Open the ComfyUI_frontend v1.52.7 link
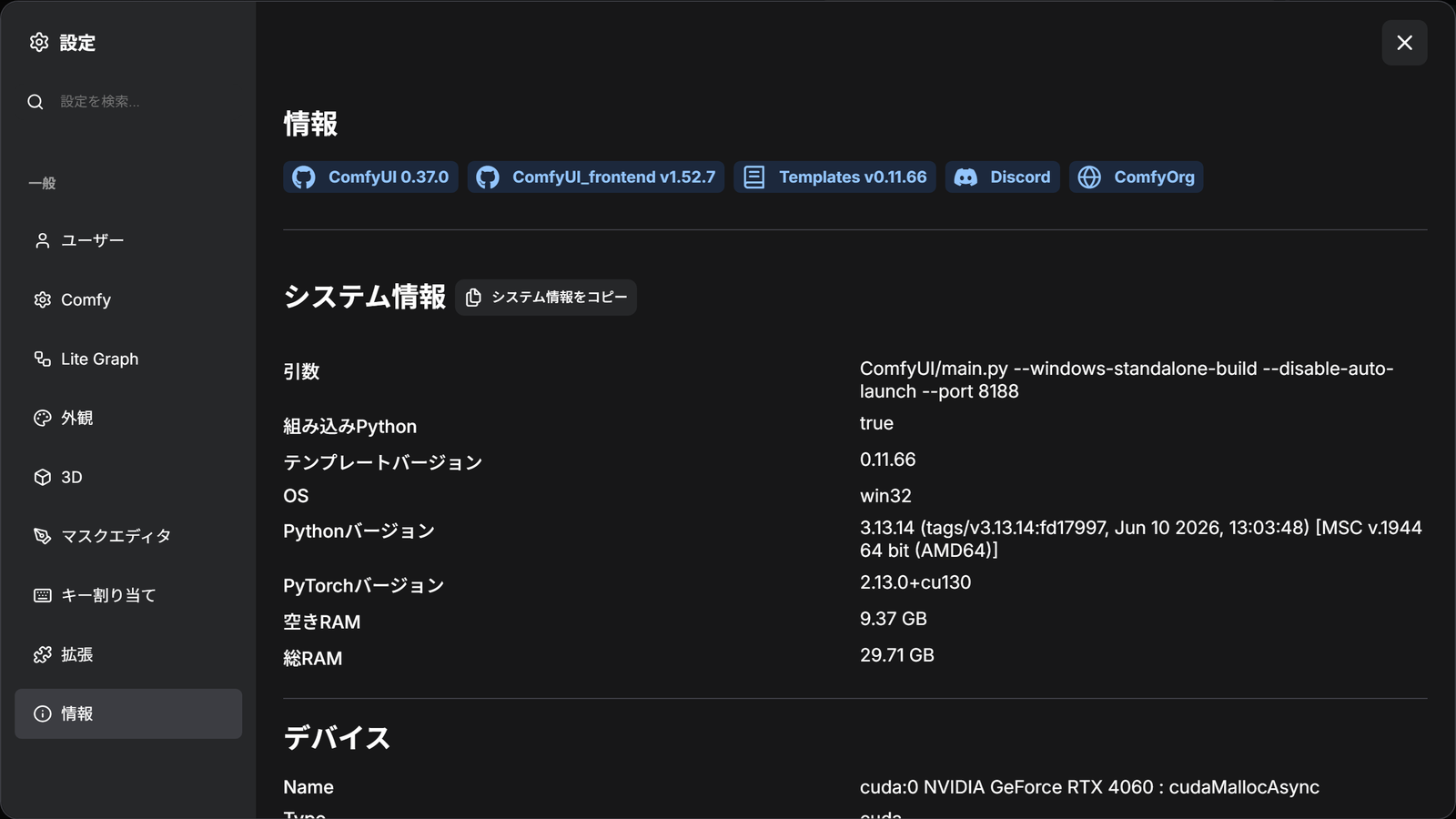Image resolution: width=1456 pixels, height=819 pixels. (595, 177)
